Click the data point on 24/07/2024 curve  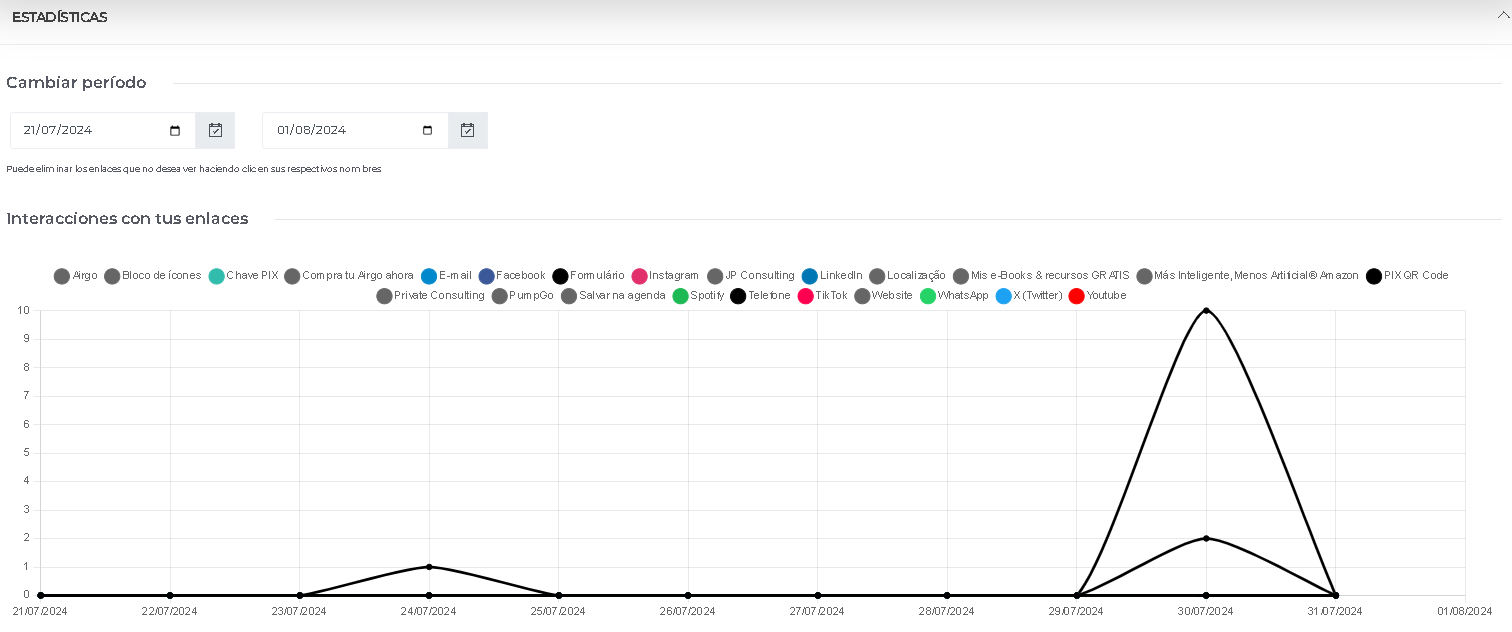pos(429,567)
